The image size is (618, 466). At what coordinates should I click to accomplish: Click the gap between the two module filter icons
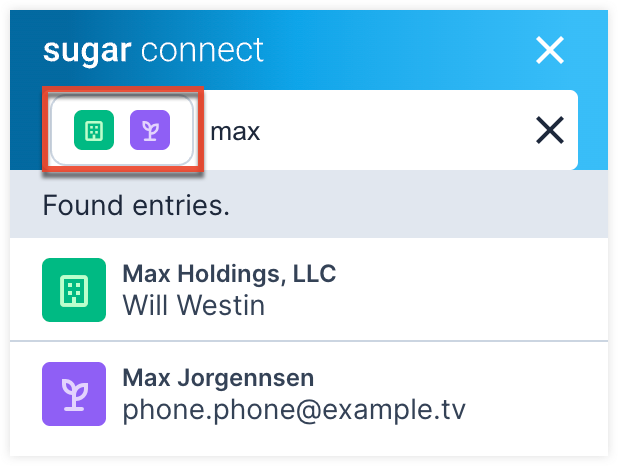(122, 130)
